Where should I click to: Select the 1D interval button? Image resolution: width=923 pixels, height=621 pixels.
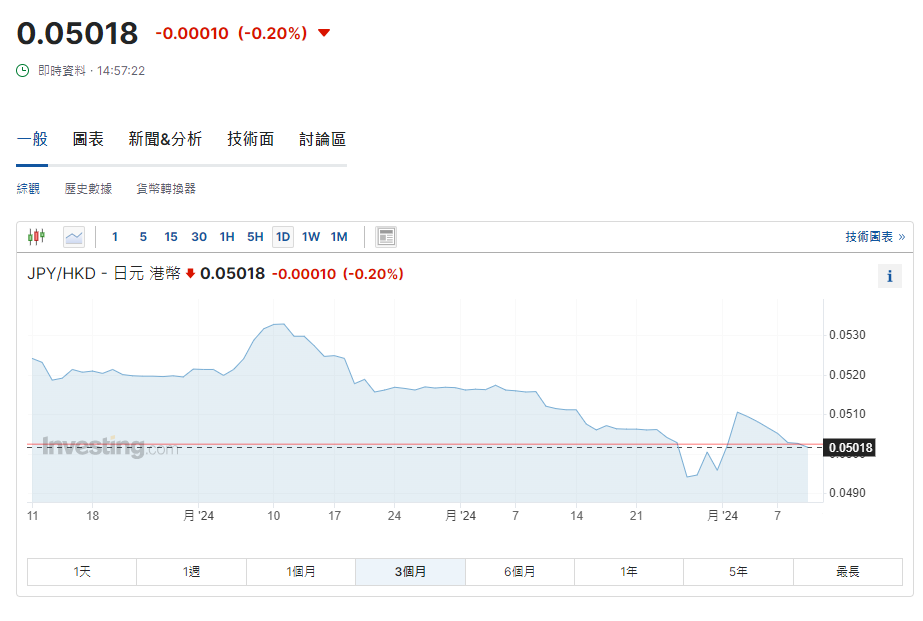[x=283, y=237]
